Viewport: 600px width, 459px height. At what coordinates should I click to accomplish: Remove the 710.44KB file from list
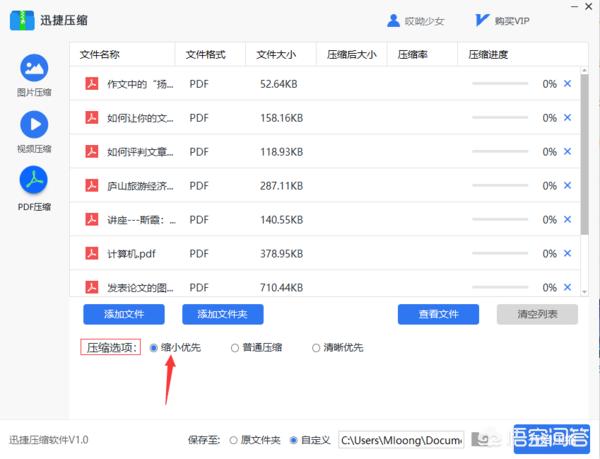coord(567,287)
